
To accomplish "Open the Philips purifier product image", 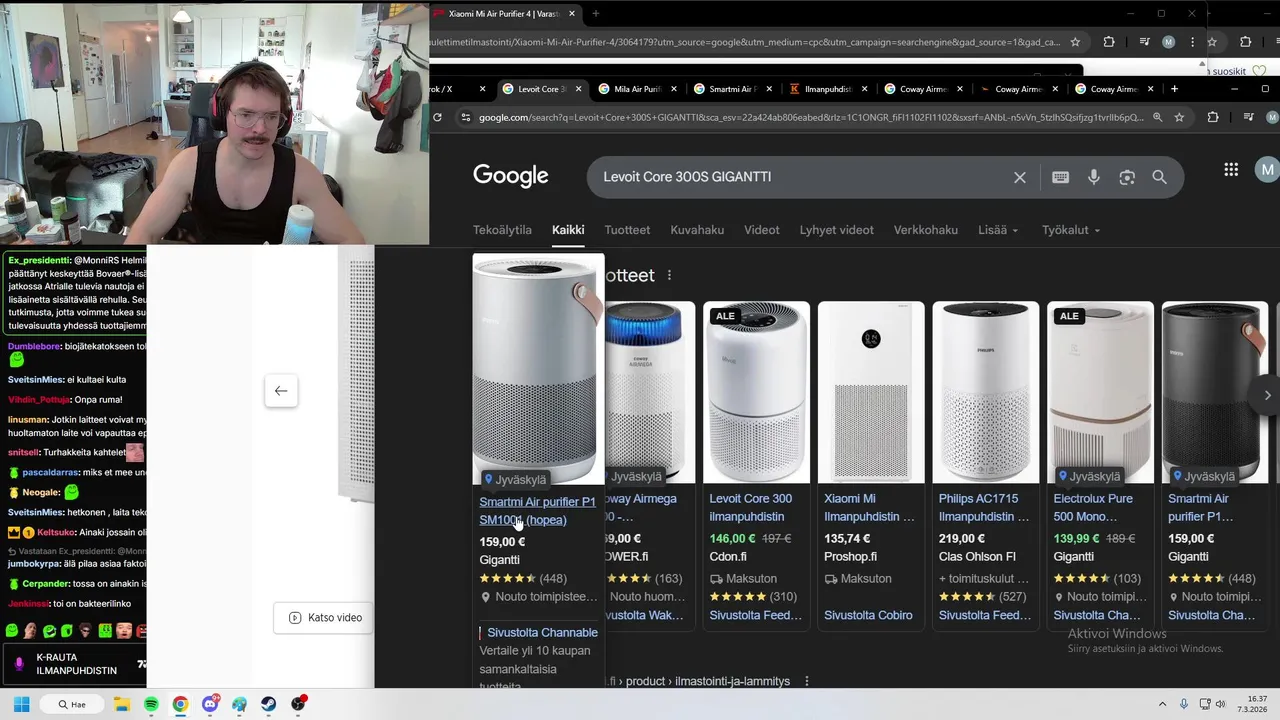I will pos(985,392).
